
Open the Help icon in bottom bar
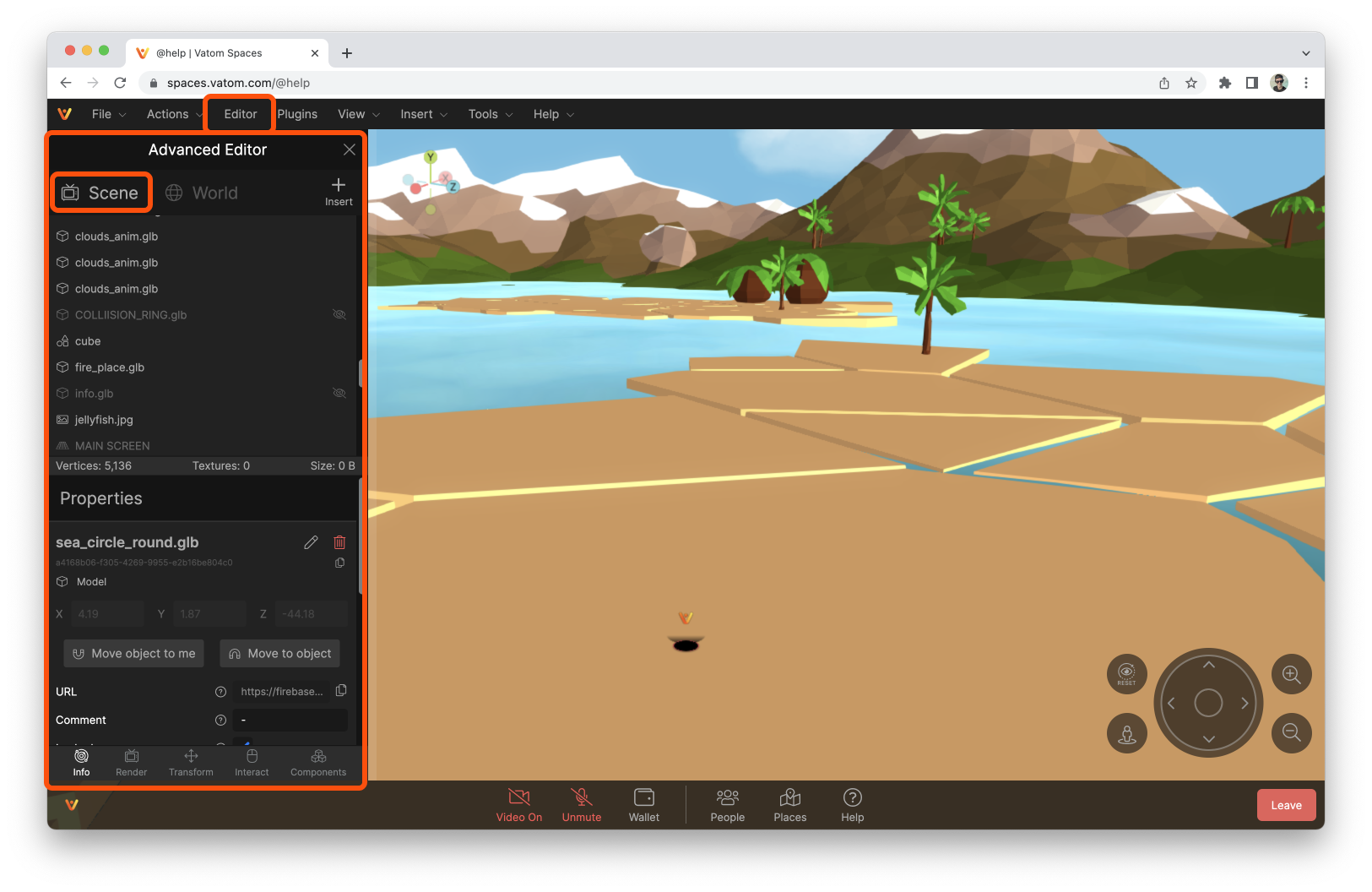[853, 805]
